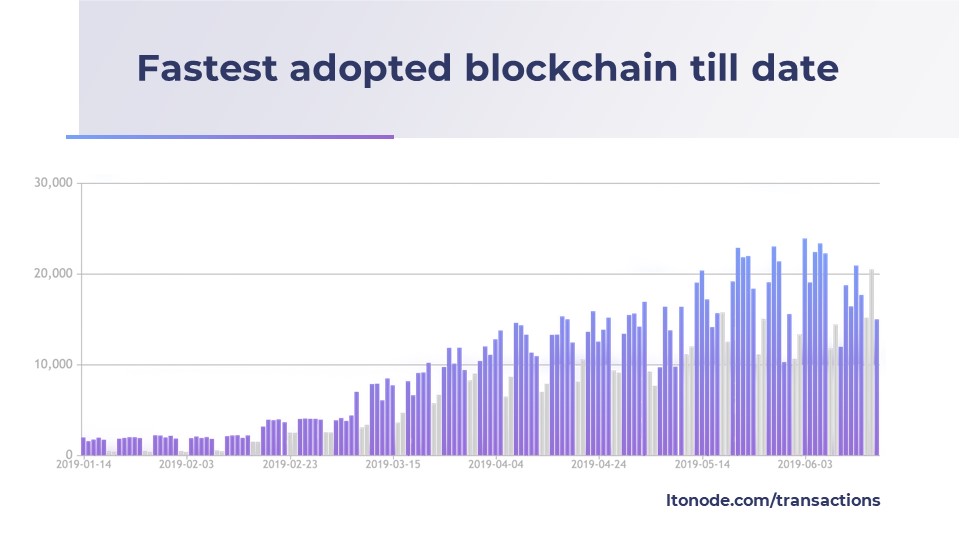This screenshot has width=960, height=540.
Task: Select the 30,000 y-axis label
Action: click(53, 182)
